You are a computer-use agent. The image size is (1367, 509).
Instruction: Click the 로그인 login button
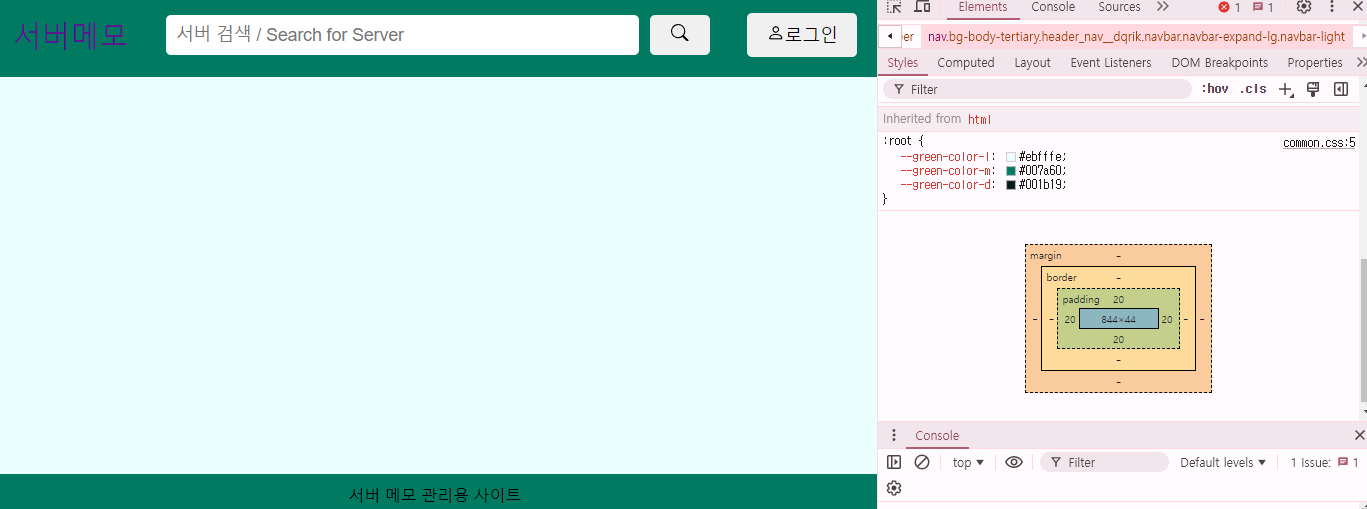pos(802,35)
